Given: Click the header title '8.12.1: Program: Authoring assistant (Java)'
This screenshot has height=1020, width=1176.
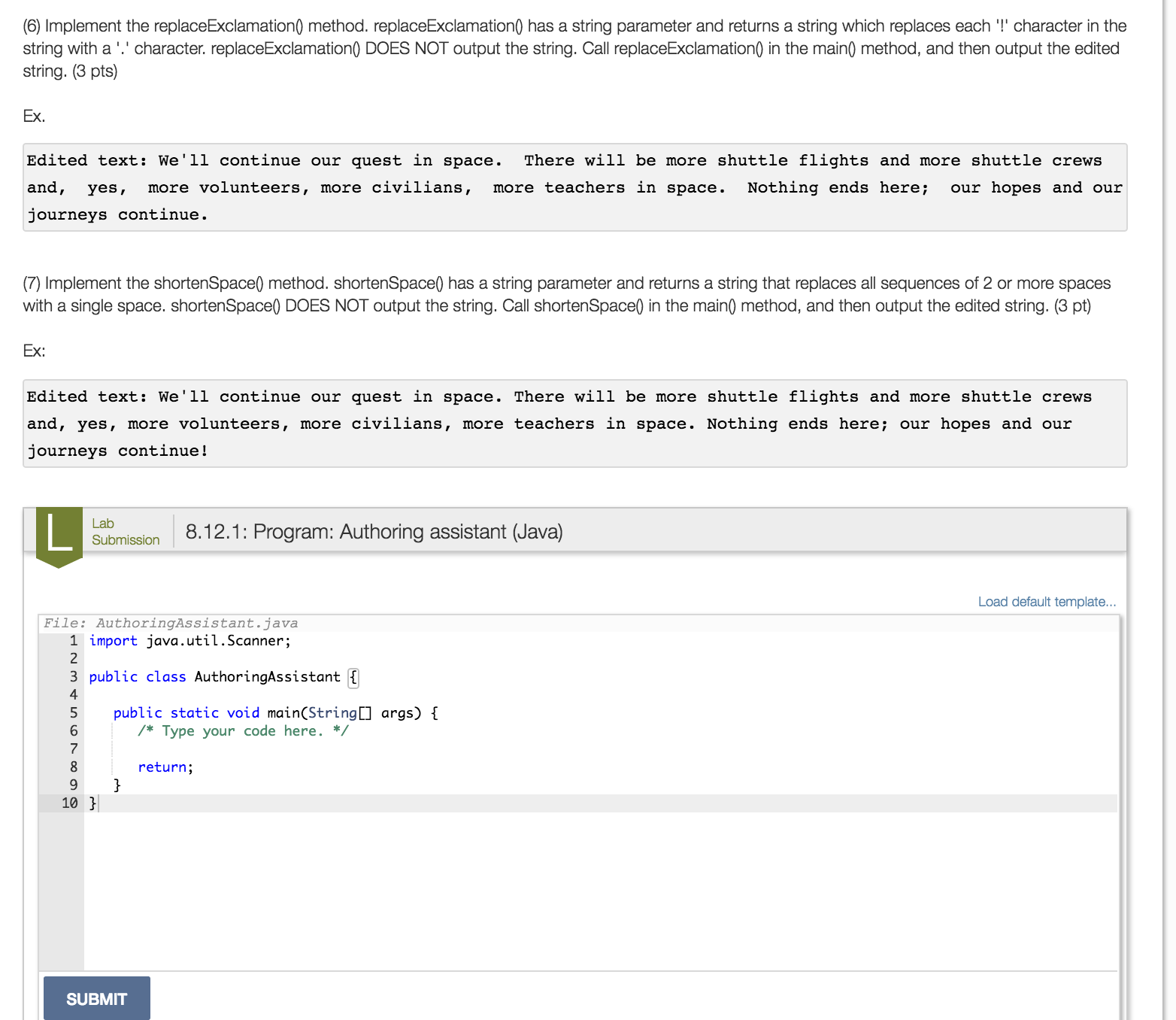Looking at the screenshot, I should (374, 531).
